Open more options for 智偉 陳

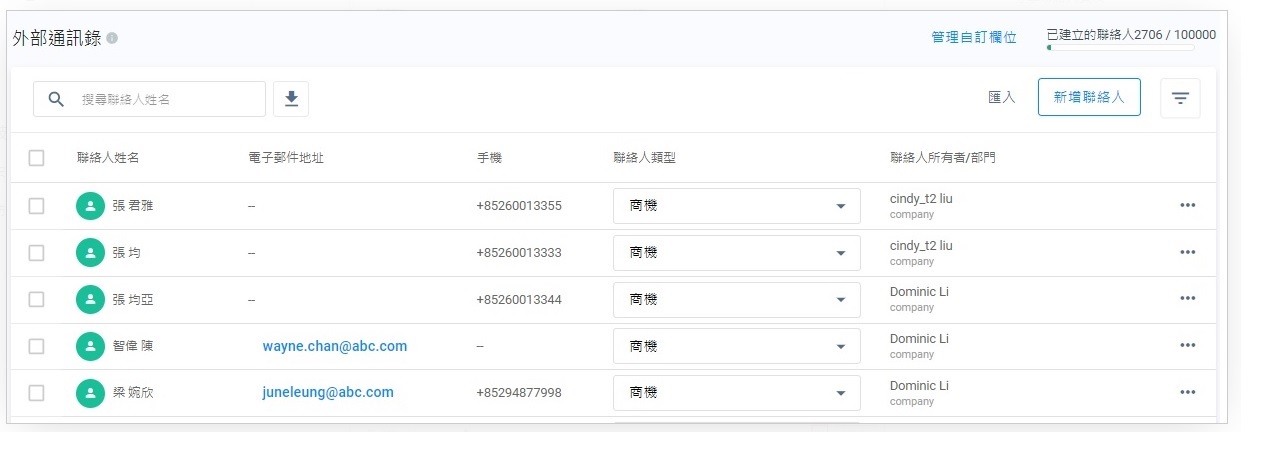click(1187, 346)
